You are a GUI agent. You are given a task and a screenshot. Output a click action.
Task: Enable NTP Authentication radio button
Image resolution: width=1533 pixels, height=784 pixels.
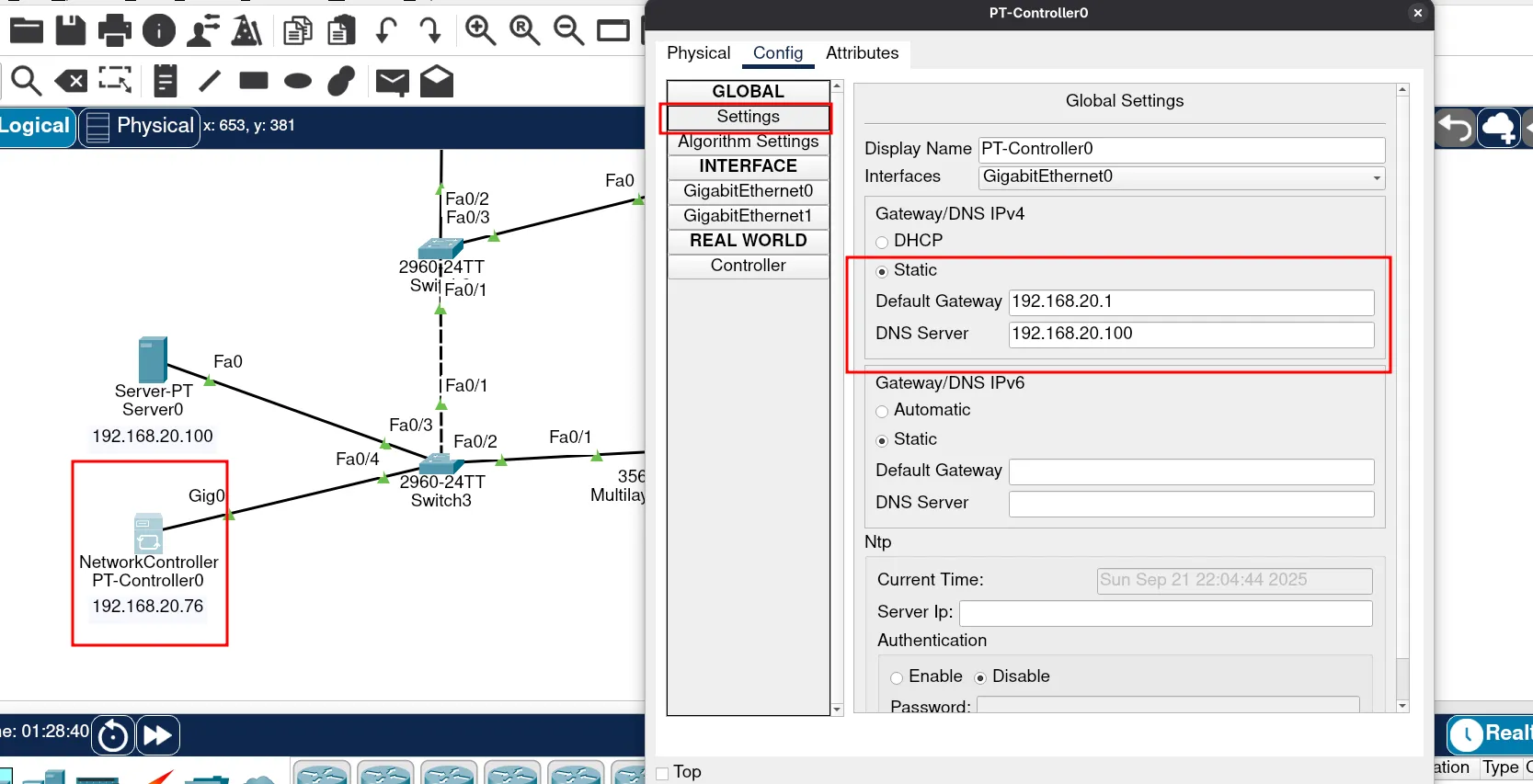coord(897,677)
